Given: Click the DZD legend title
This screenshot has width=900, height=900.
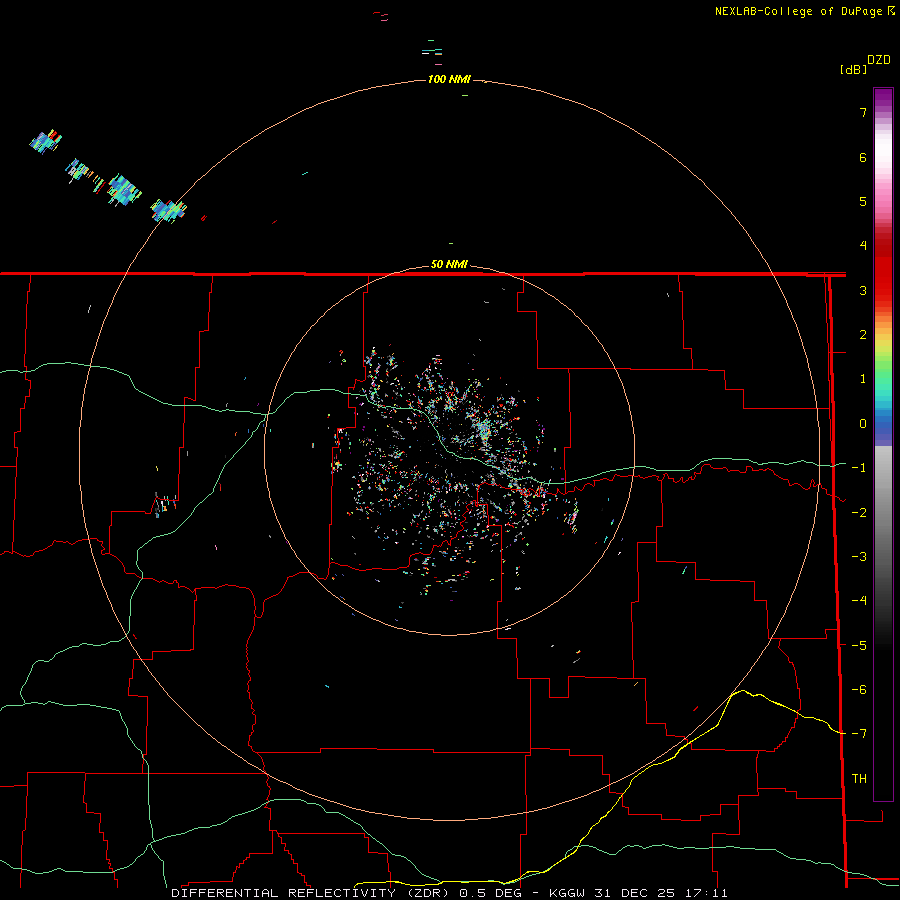Looking at the screenshot, I should [879, 60].
